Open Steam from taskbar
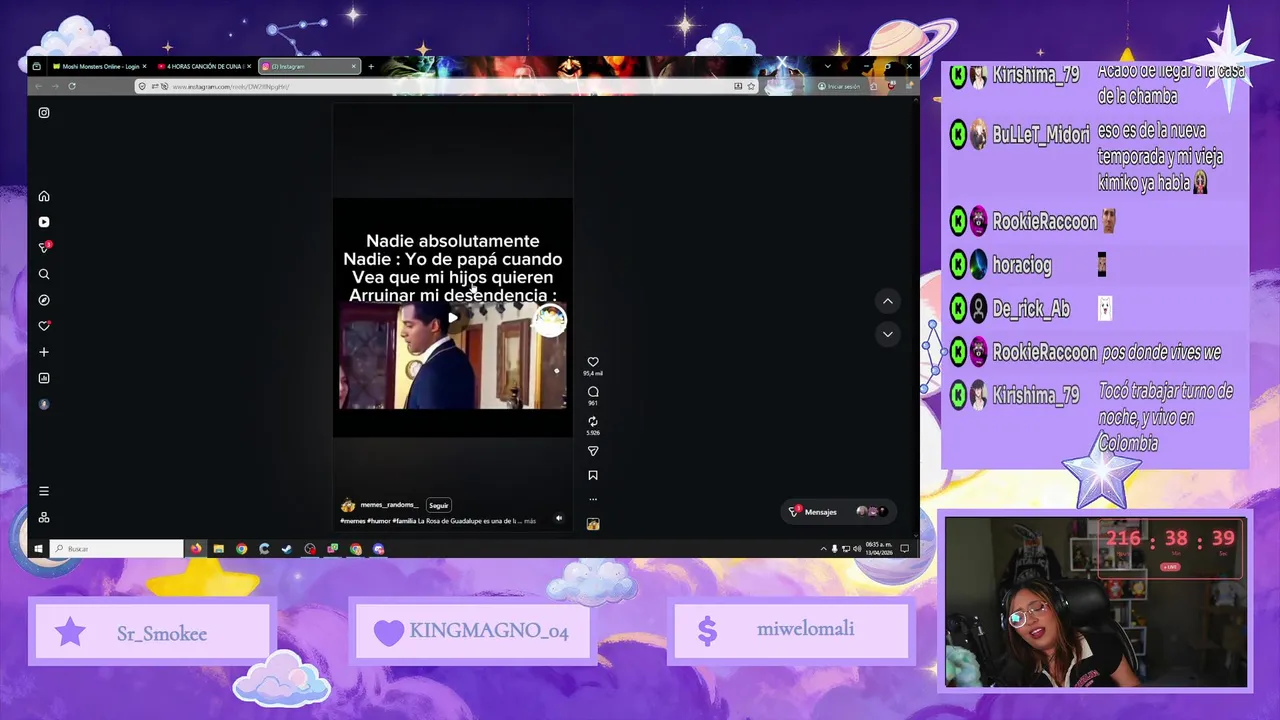This screenshot has height=720, width=1280. click(287, 549)
